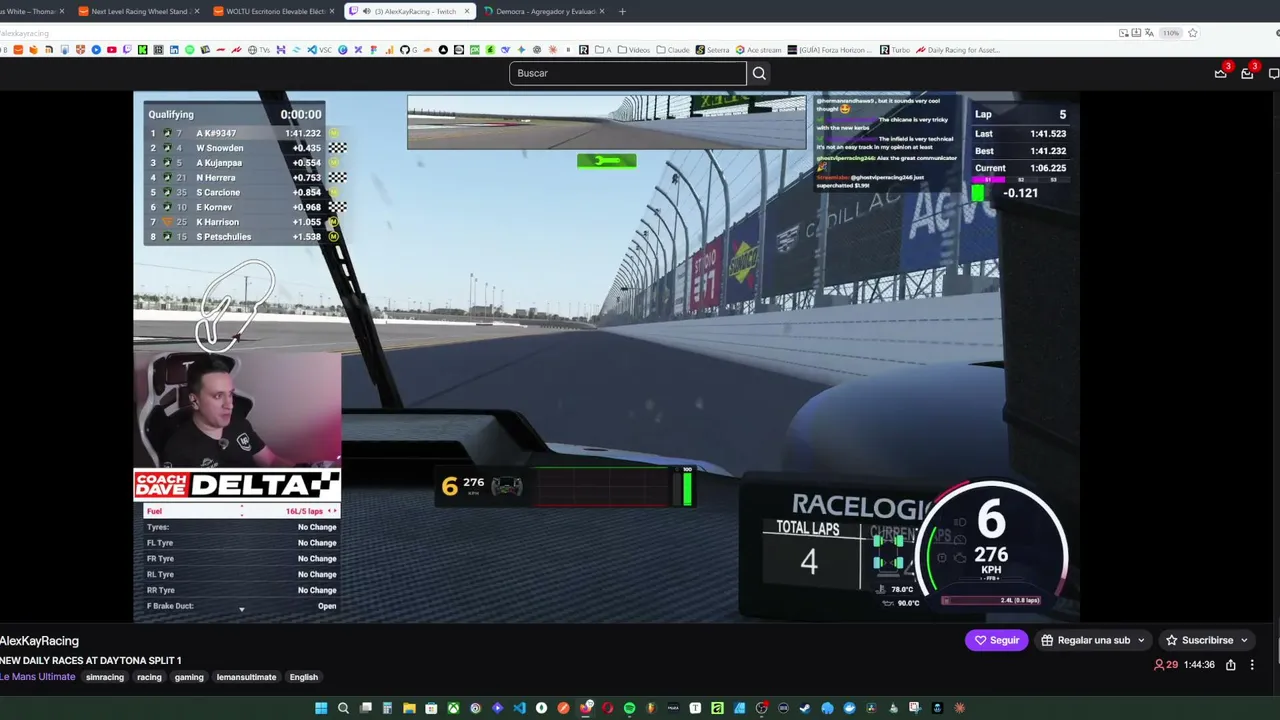This screenshot has width=1280, height=720.
Task: Open Task View on the taskbar
Action: point(365,708)
